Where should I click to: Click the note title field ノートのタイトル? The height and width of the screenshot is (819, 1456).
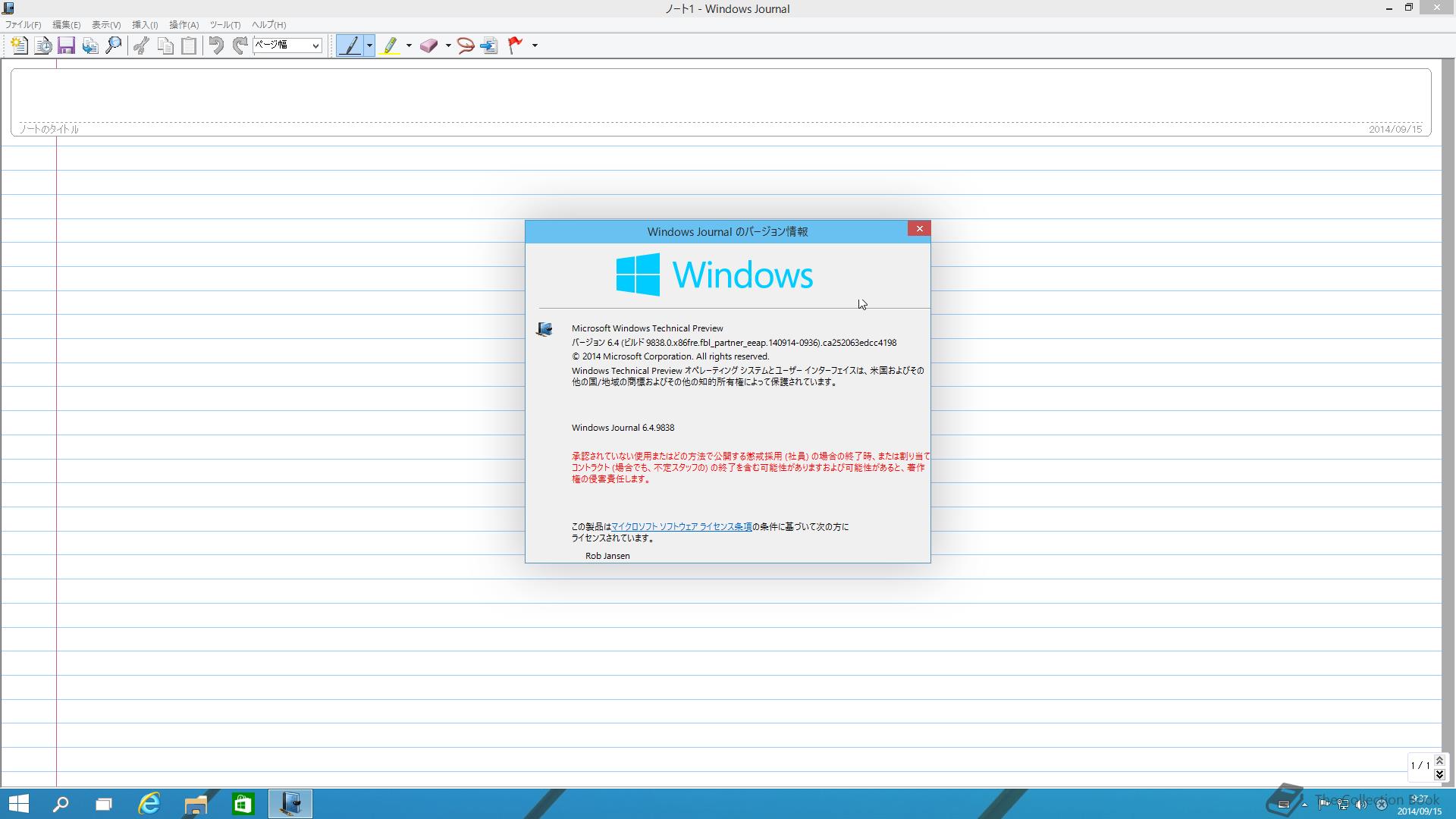[x=49, y=129]
